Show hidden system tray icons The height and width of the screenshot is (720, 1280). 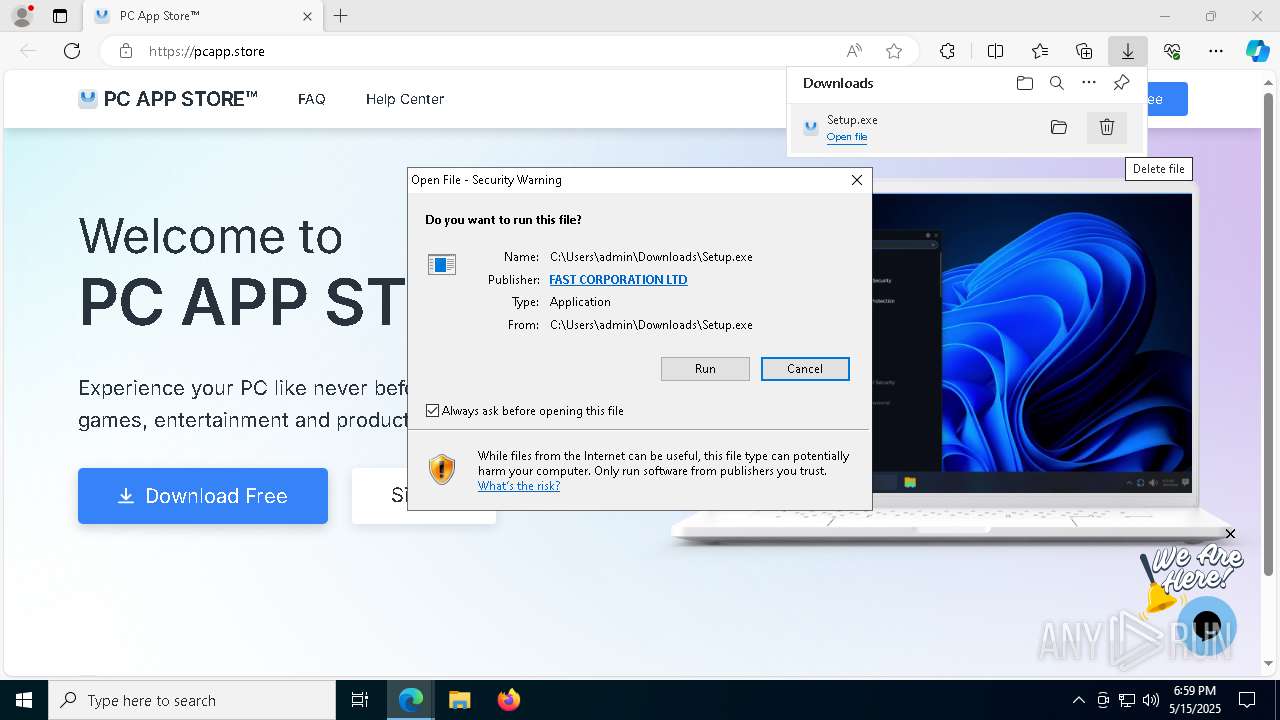click(x=1078, y=700)
